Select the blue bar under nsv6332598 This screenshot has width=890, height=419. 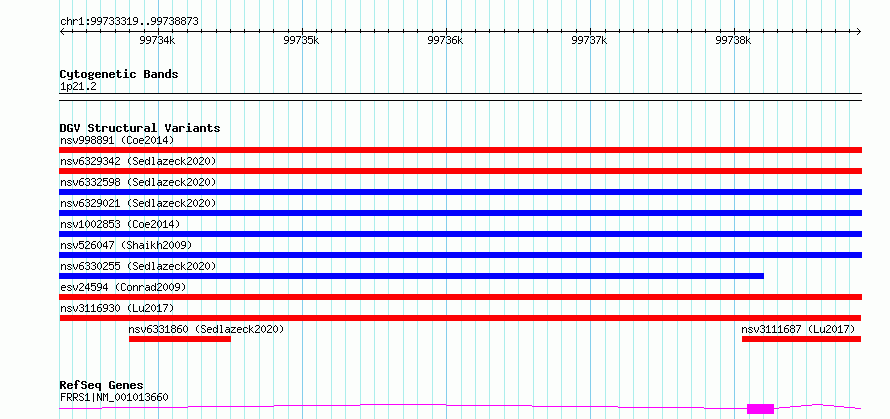(x=461, y=192)
